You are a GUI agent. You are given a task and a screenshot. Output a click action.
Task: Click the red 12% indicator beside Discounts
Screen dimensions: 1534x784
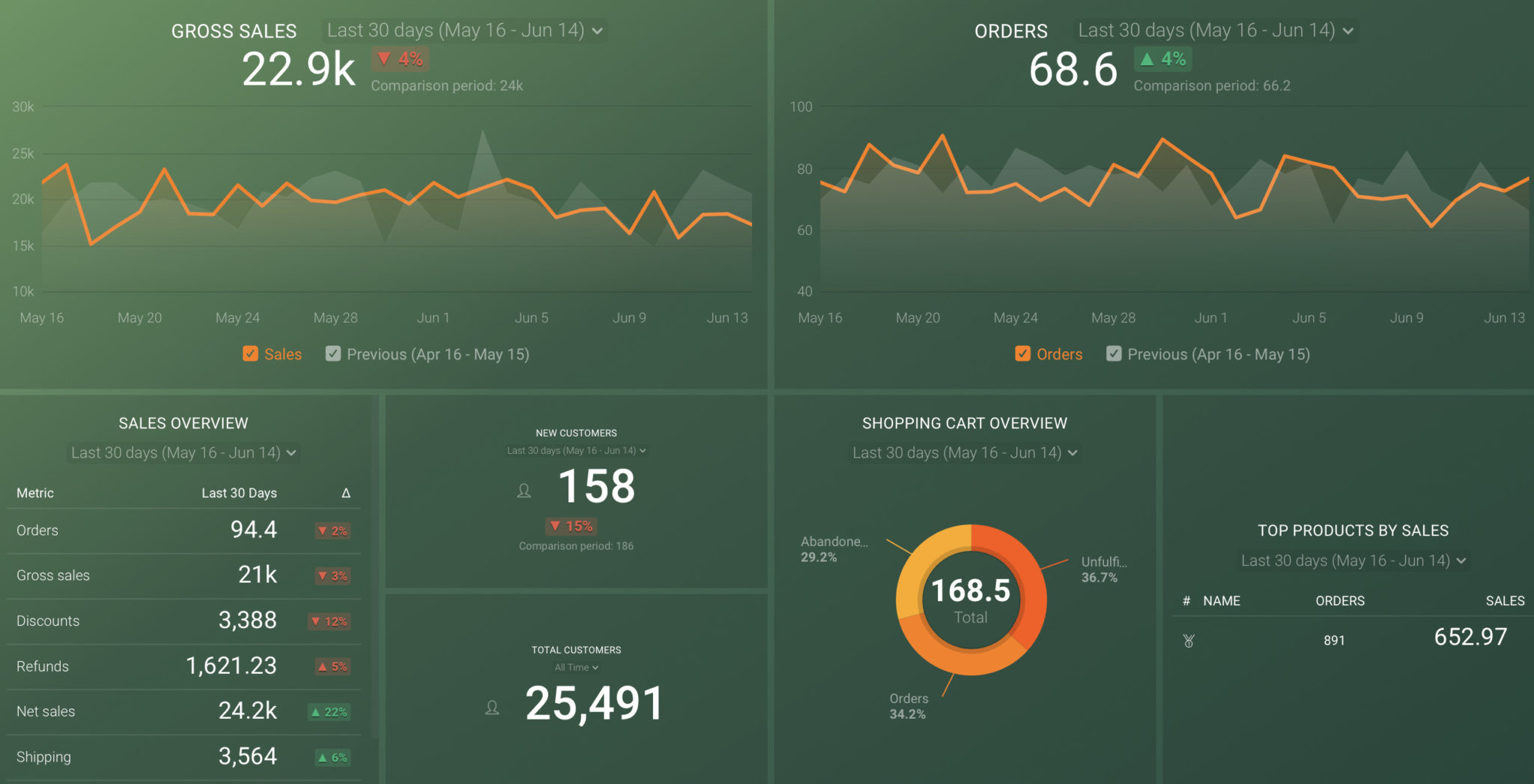click(x=328, y=621)
